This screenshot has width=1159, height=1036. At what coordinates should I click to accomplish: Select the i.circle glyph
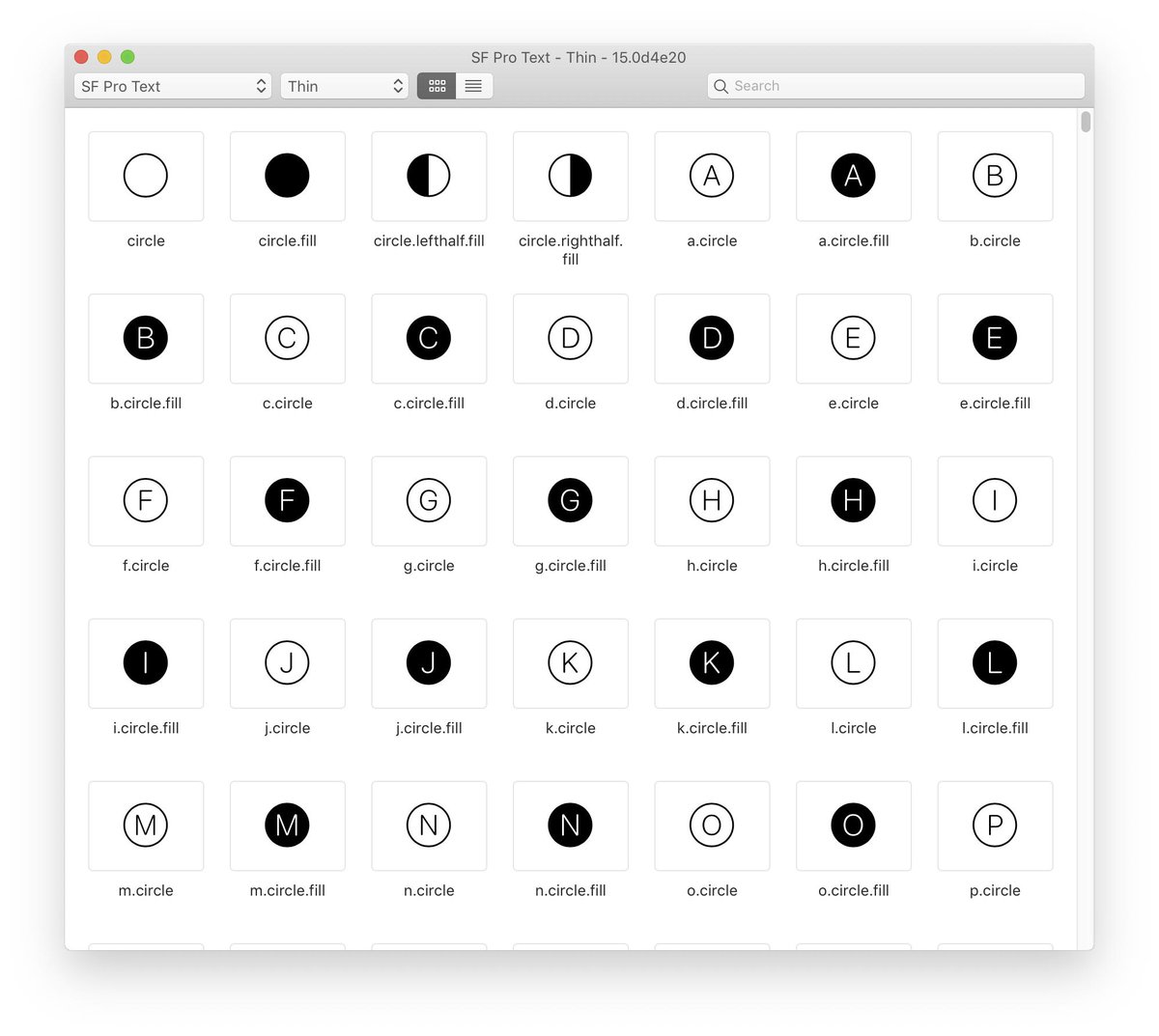pos(995,500)
